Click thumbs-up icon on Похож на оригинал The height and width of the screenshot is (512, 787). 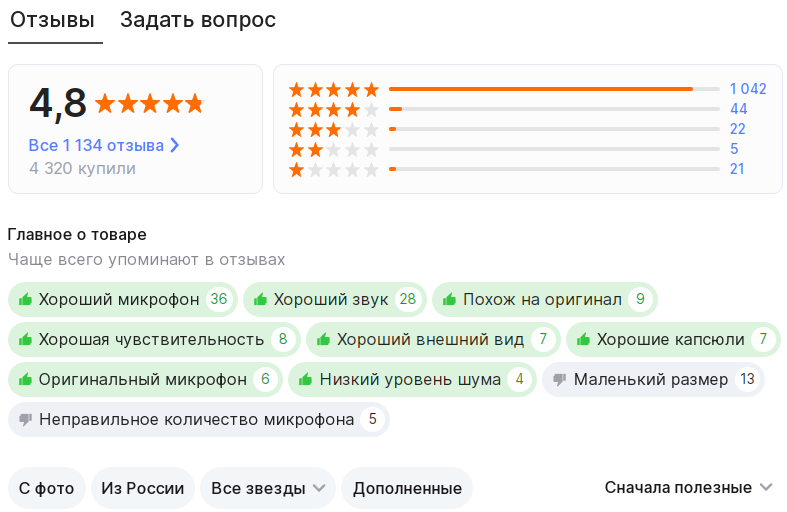pyautogui.click(x=449, y=299)
